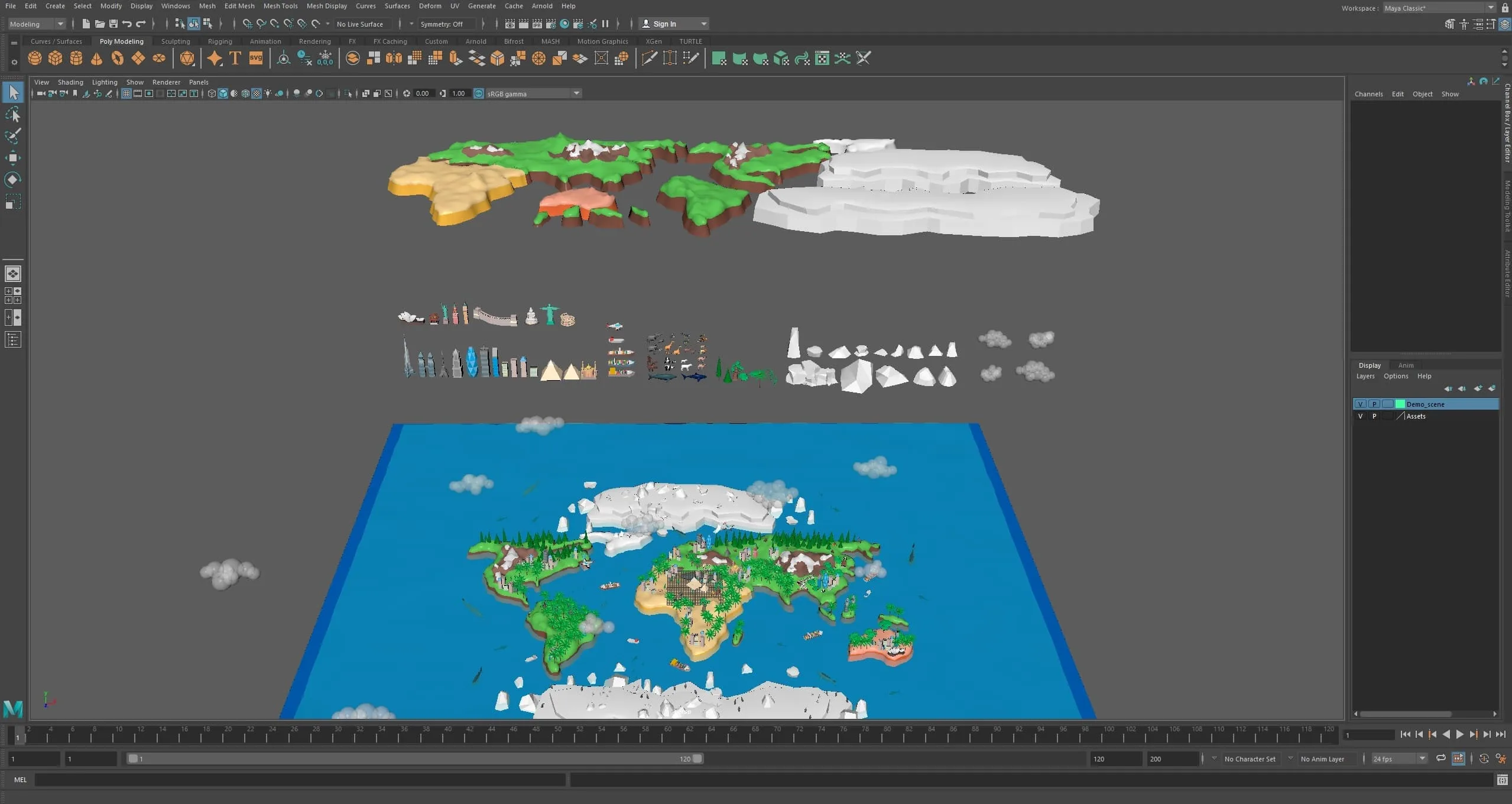Expand the sRGB gamma view transform dropdown
The image size is (1512, 804).
pyautogui.click(x=576, y=93)
